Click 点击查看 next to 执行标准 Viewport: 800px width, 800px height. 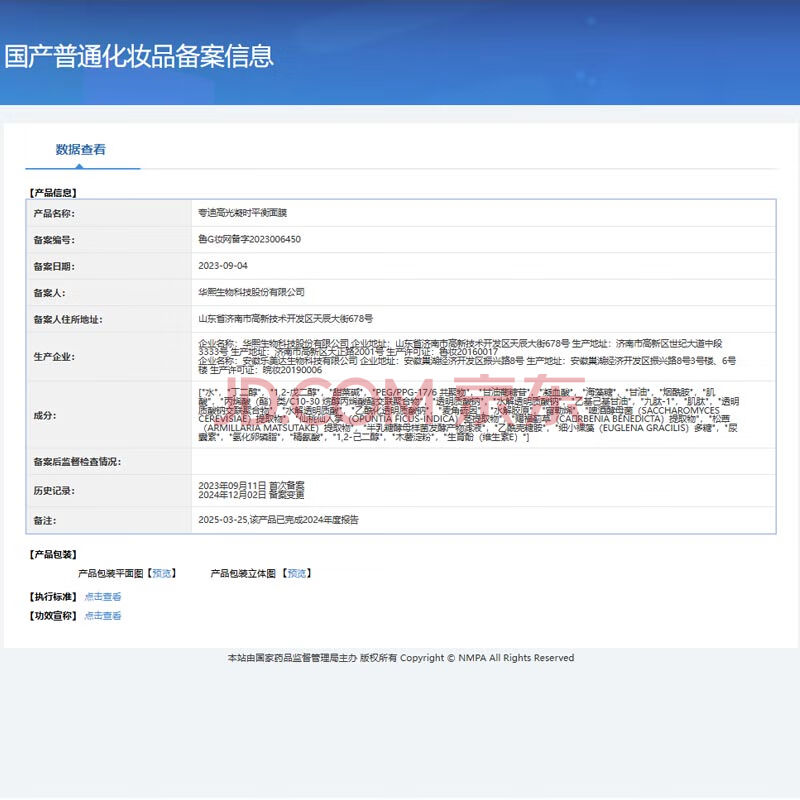[x=103, y=597]
